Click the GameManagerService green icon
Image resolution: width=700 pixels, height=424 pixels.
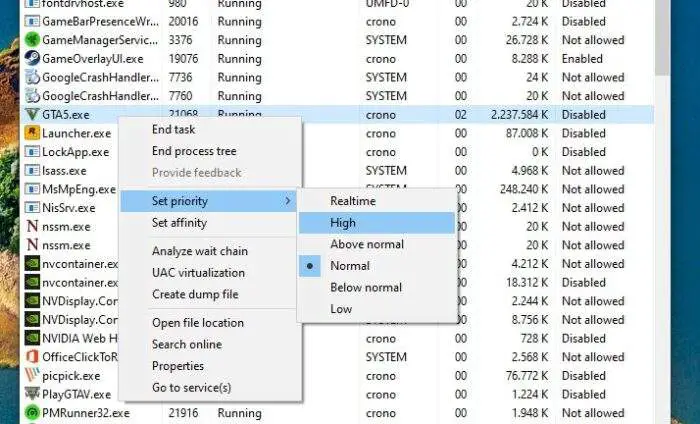click(x=32, y=40)
